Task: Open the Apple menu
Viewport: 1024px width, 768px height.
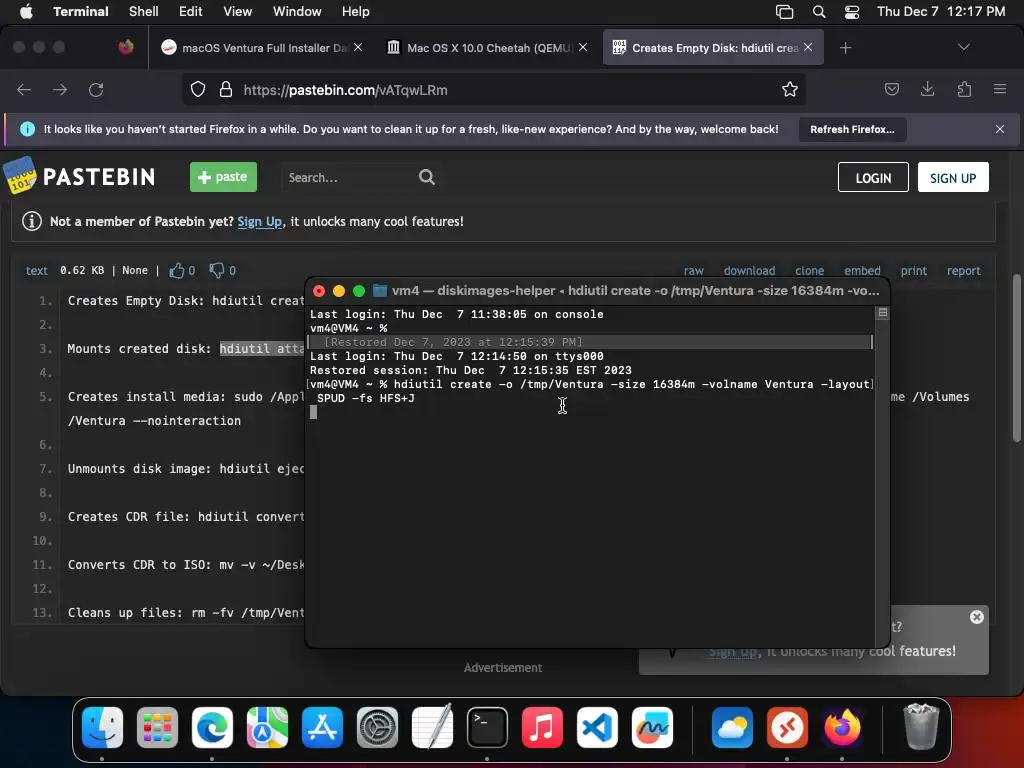Action: coord(26,12)
